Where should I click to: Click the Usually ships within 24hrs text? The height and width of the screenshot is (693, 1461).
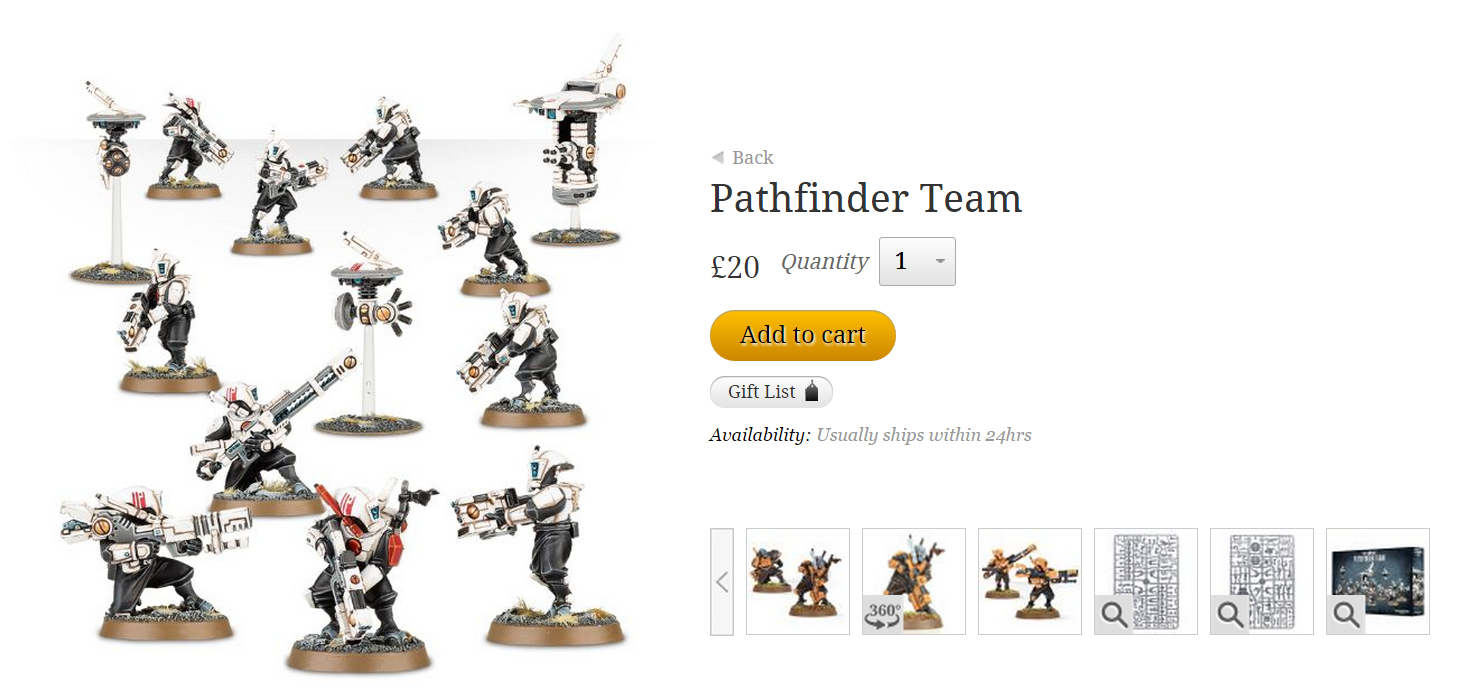[x=924, y=435]
